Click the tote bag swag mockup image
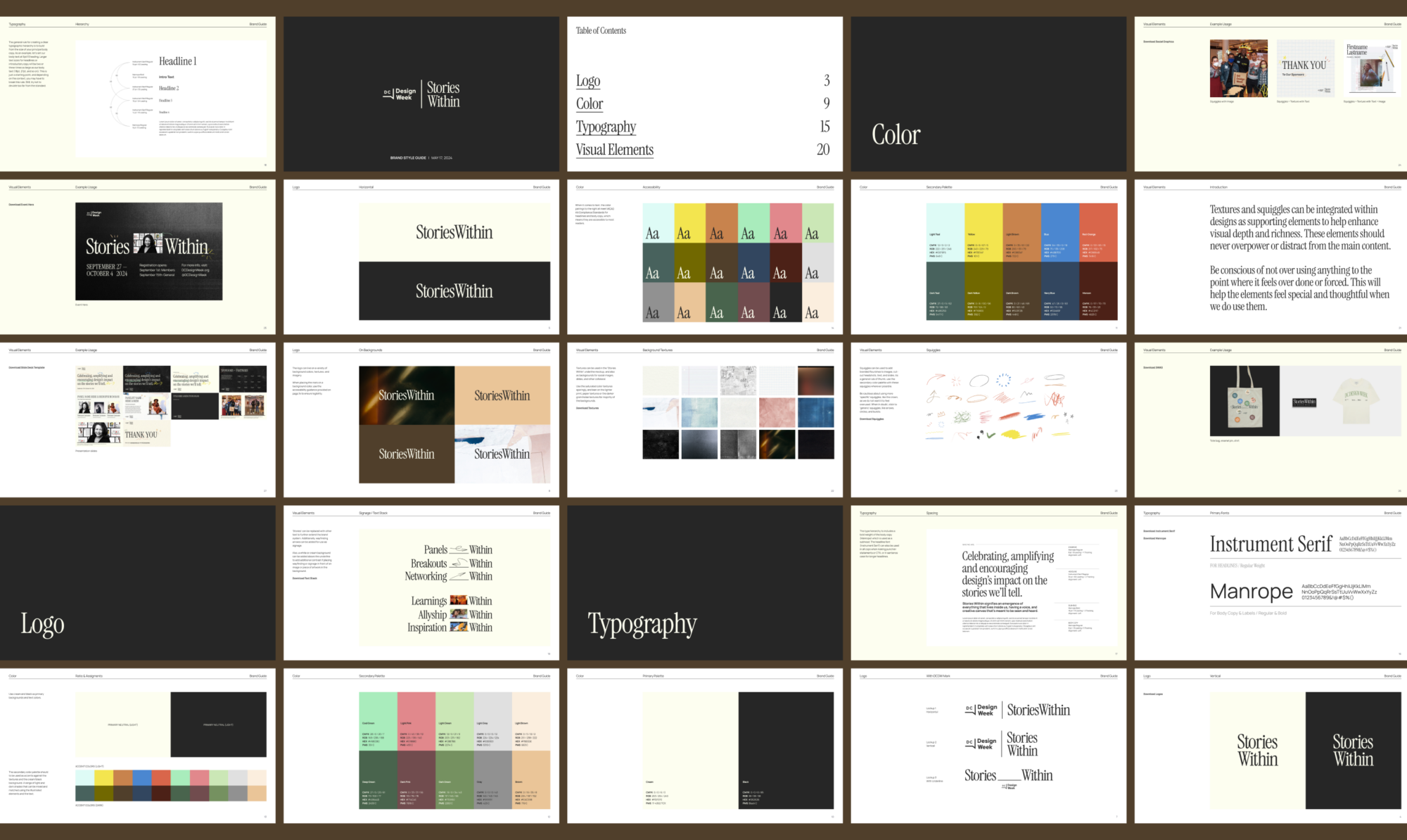Screen dimensions: 1407x840 [x=1244, y=401]
